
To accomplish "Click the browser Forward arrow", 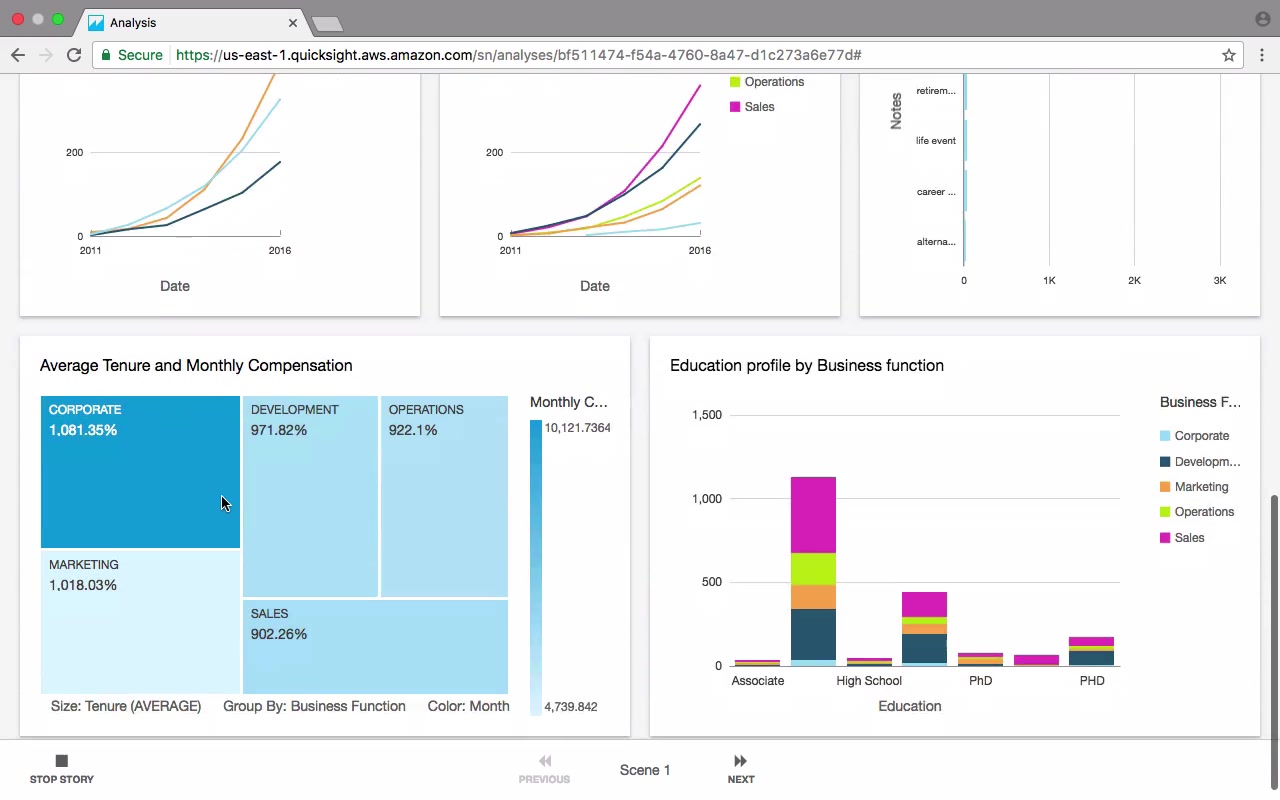I will click(45, 55).
